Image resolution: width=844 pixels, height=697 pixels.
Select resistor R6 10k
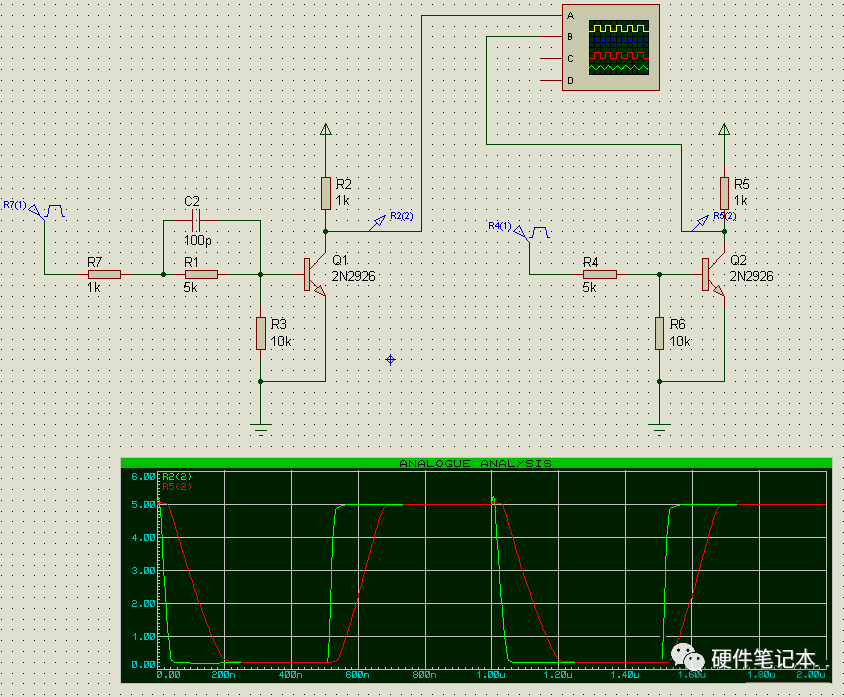click(659, 332)
